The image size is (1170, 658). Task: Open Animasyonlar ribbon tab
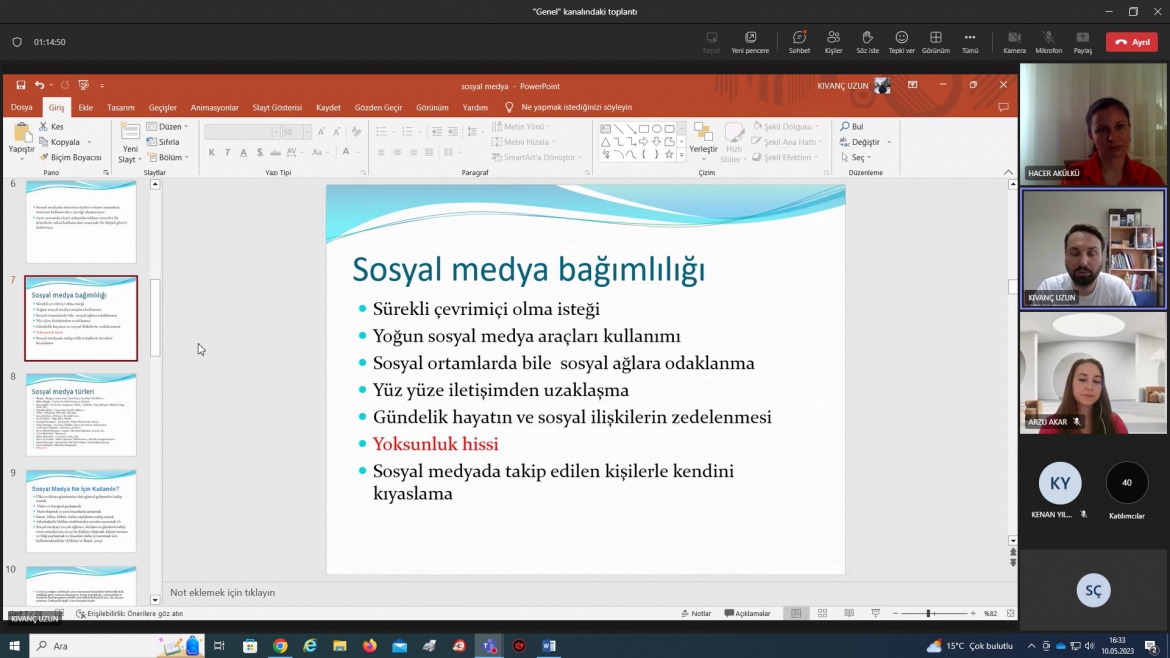click(x=214, y=107)
